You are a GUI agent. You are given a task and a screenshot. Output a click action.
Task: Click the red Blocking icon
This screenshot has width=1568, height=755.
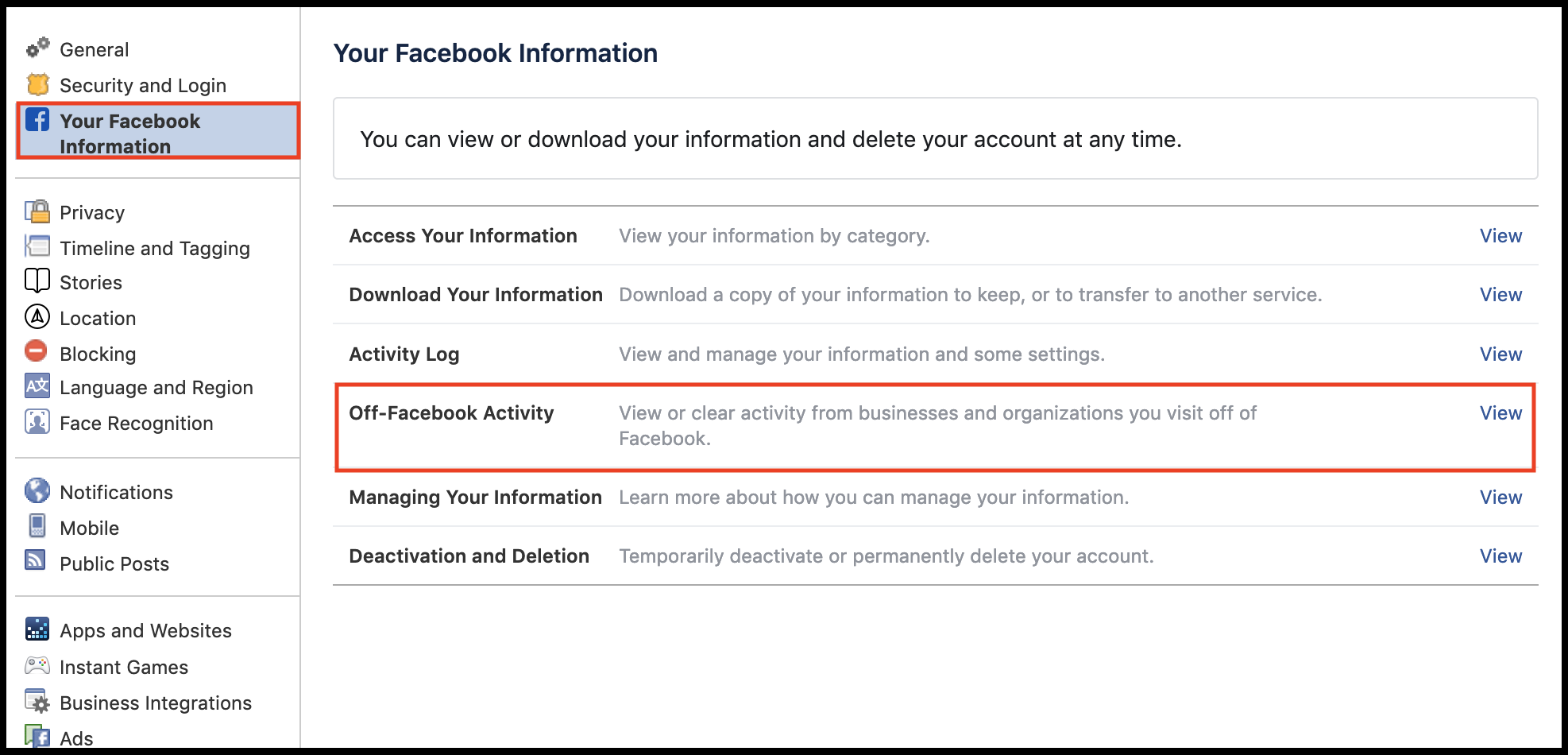coord(37,351)
